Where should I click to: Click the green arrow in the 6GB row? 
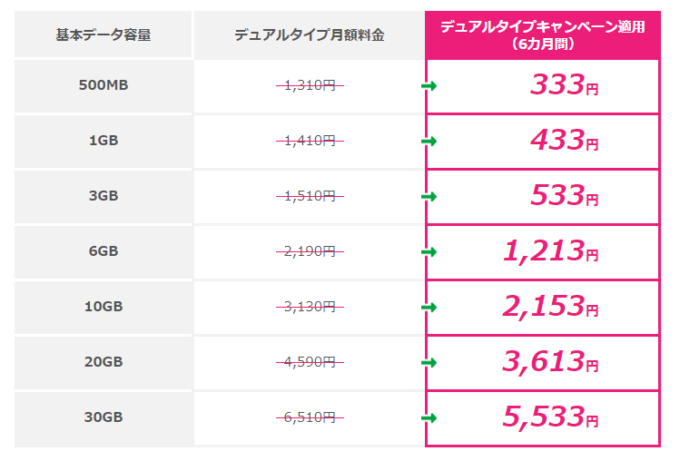click(429, 252)
